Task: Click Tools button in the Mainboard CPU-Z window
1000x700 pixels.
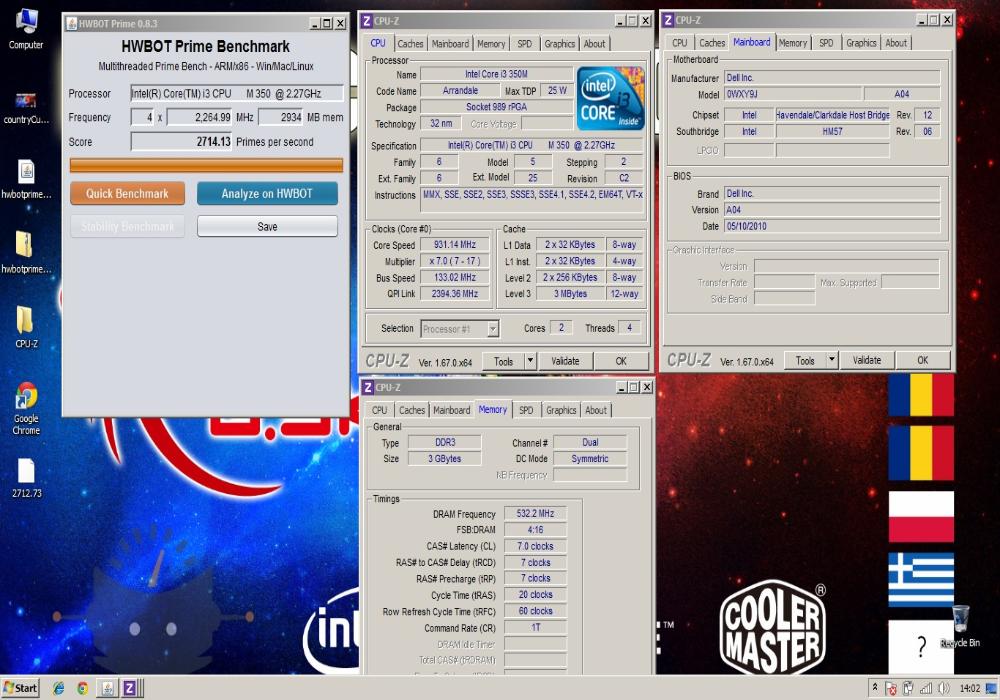Action: 805,361
